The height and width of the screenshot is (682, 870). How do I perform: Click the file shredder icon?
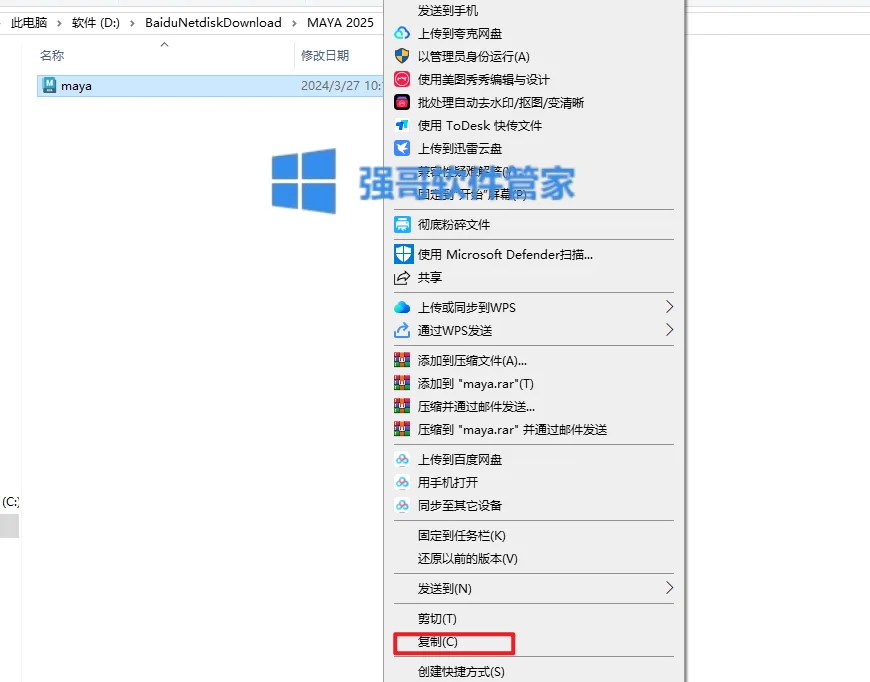402,224
